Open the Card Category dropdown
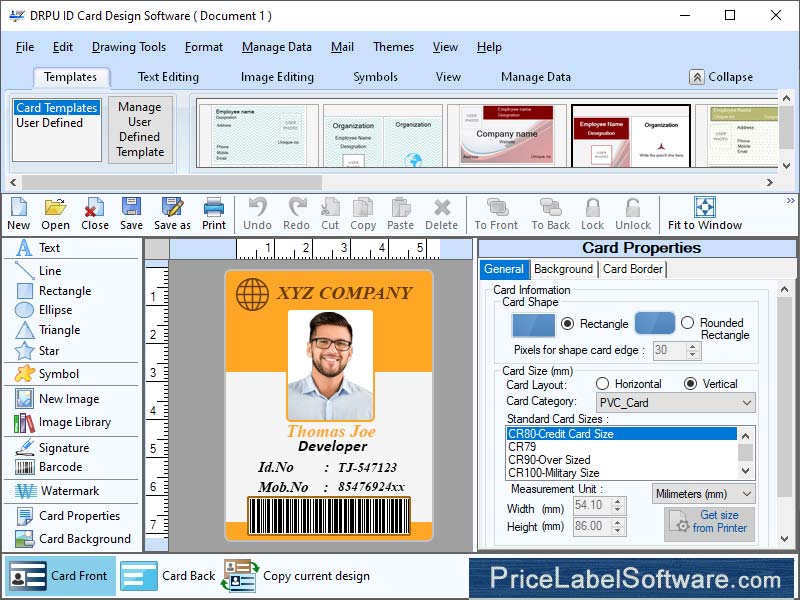The width and height of the screenshot is (800, 600). [x=675, y=403]
